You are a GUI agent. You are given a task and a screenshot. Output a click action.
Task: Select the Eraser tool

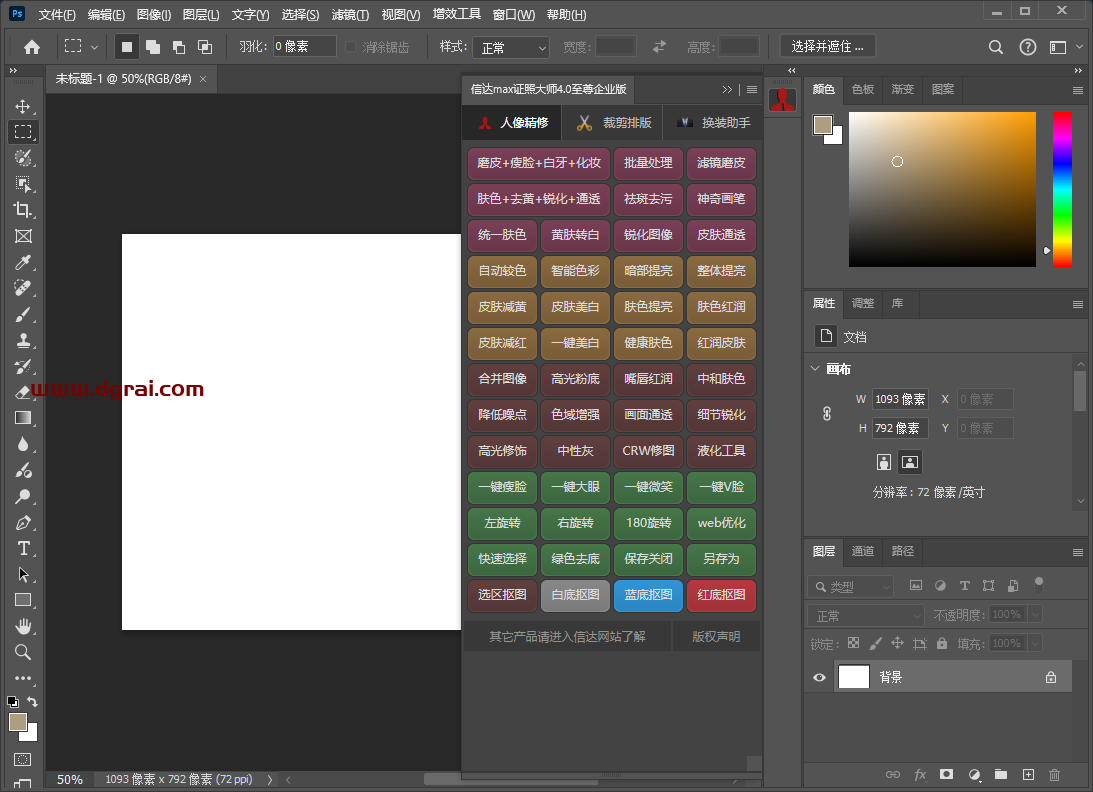pyautogui.click(x=23, y=393)
